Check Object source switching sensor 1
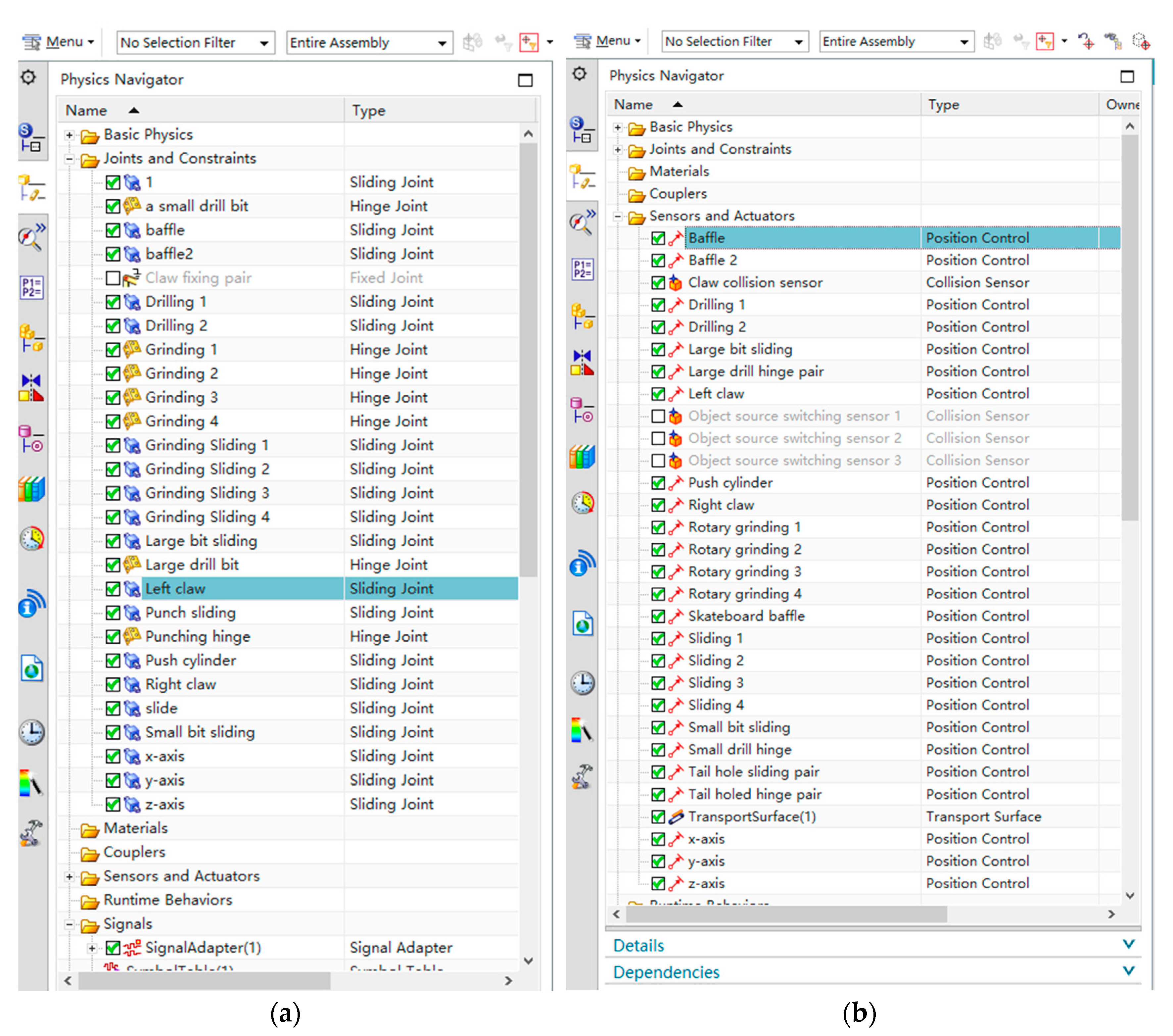This screenshot has width=1173, height=1036. [x=658, y=416]
